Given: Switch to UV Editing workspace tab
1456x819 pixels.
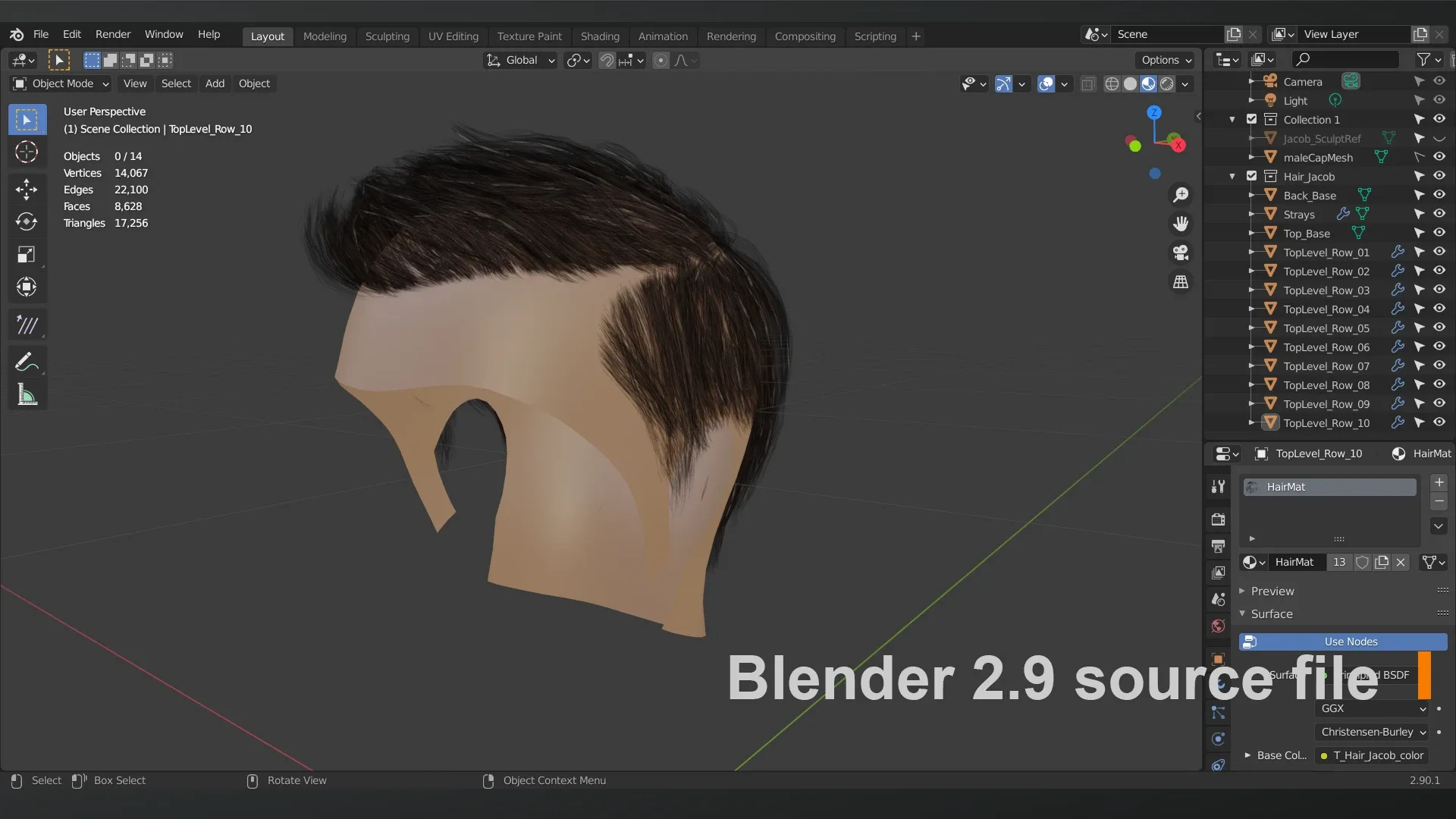Looking at the screenshot, I should point(453,36).
